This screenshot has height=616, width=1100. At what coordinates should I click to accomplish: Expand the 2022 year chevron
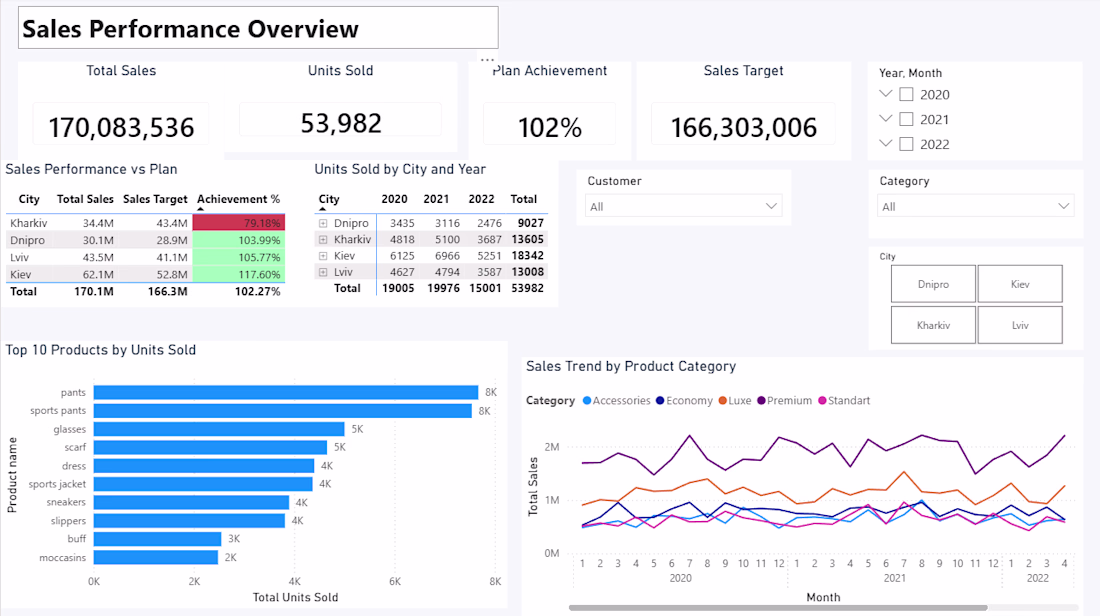(885, 143)
